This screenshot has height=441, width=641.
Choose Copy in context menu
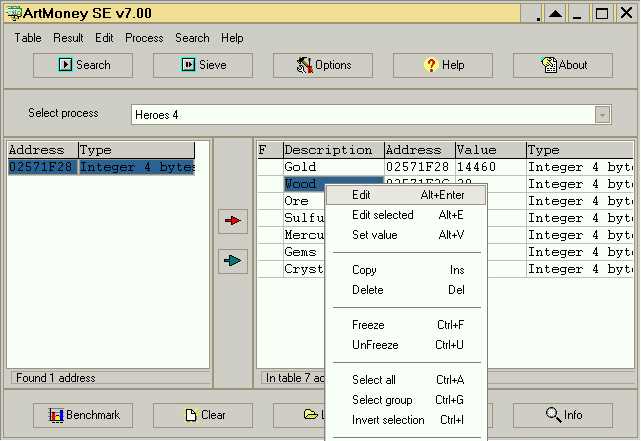pyautogui.click(x=406, y=270)
